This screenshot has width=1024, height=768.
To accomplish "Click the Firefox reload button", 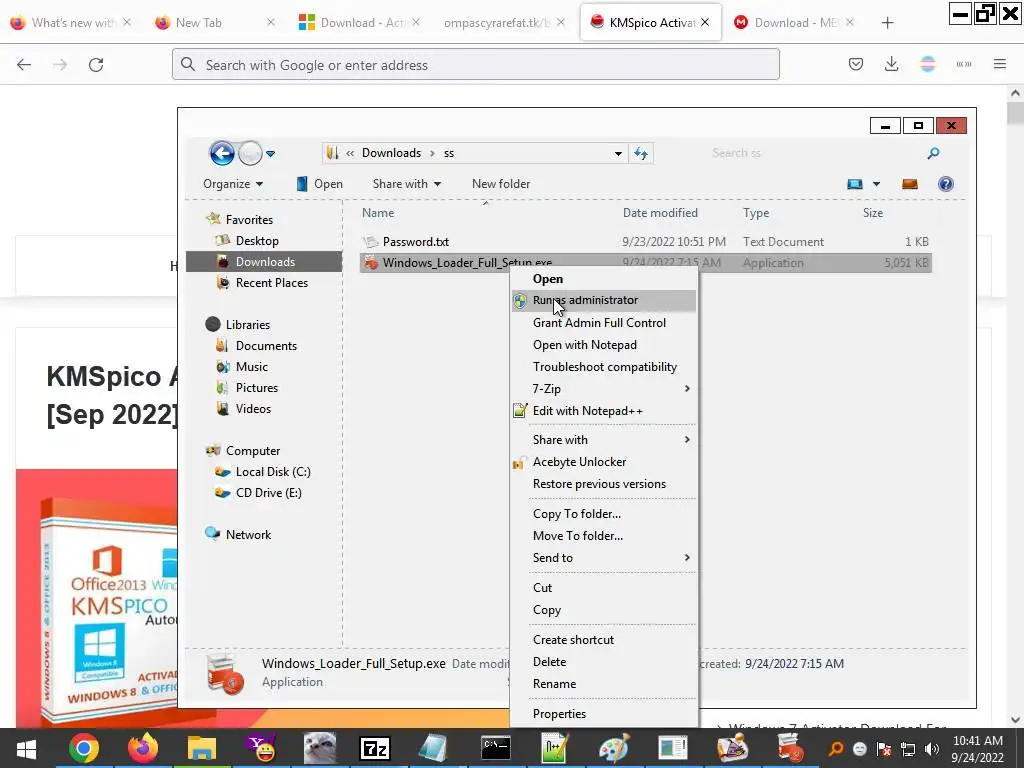I will (96, 65).
